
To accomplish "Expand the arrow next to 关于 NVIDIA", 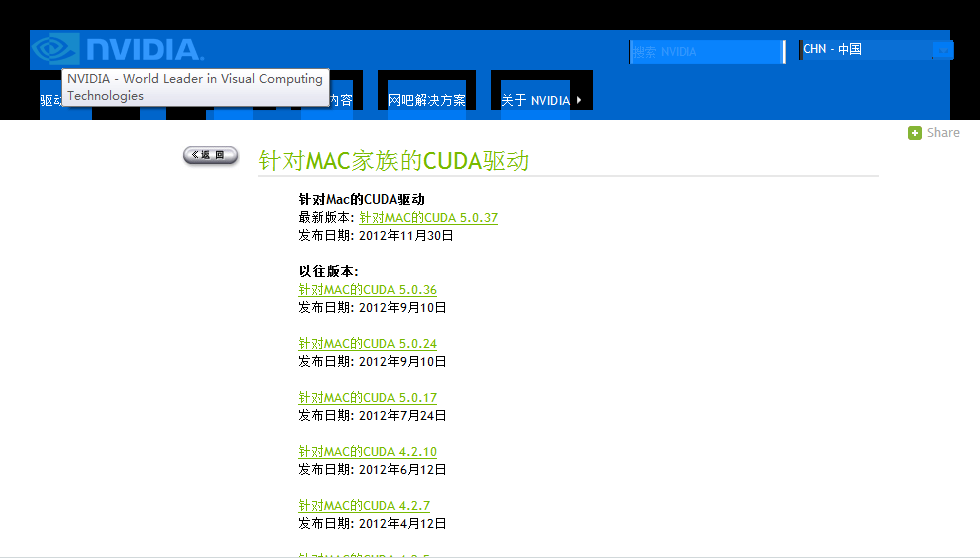I will [579, 100].
